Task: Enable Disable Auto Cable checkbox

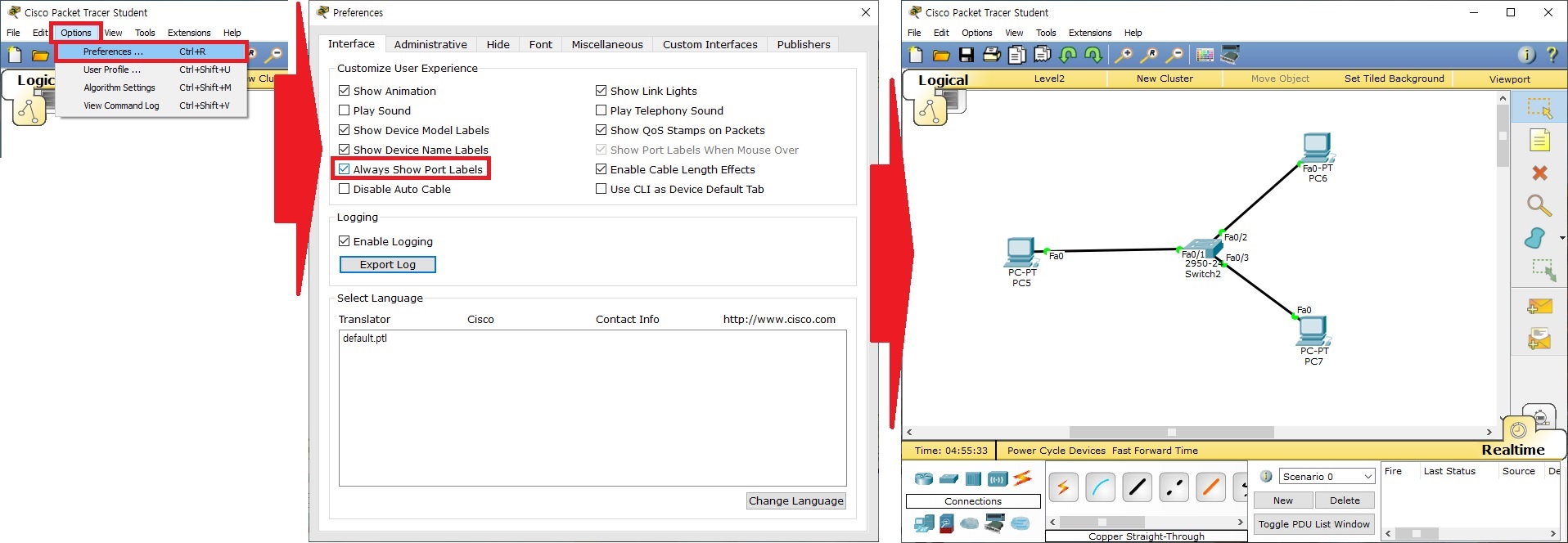Action: pos(345,189)
